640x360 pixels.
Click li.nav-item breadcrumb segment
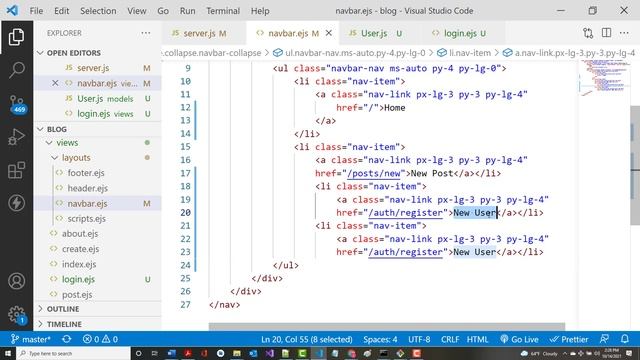pos(464,53)
